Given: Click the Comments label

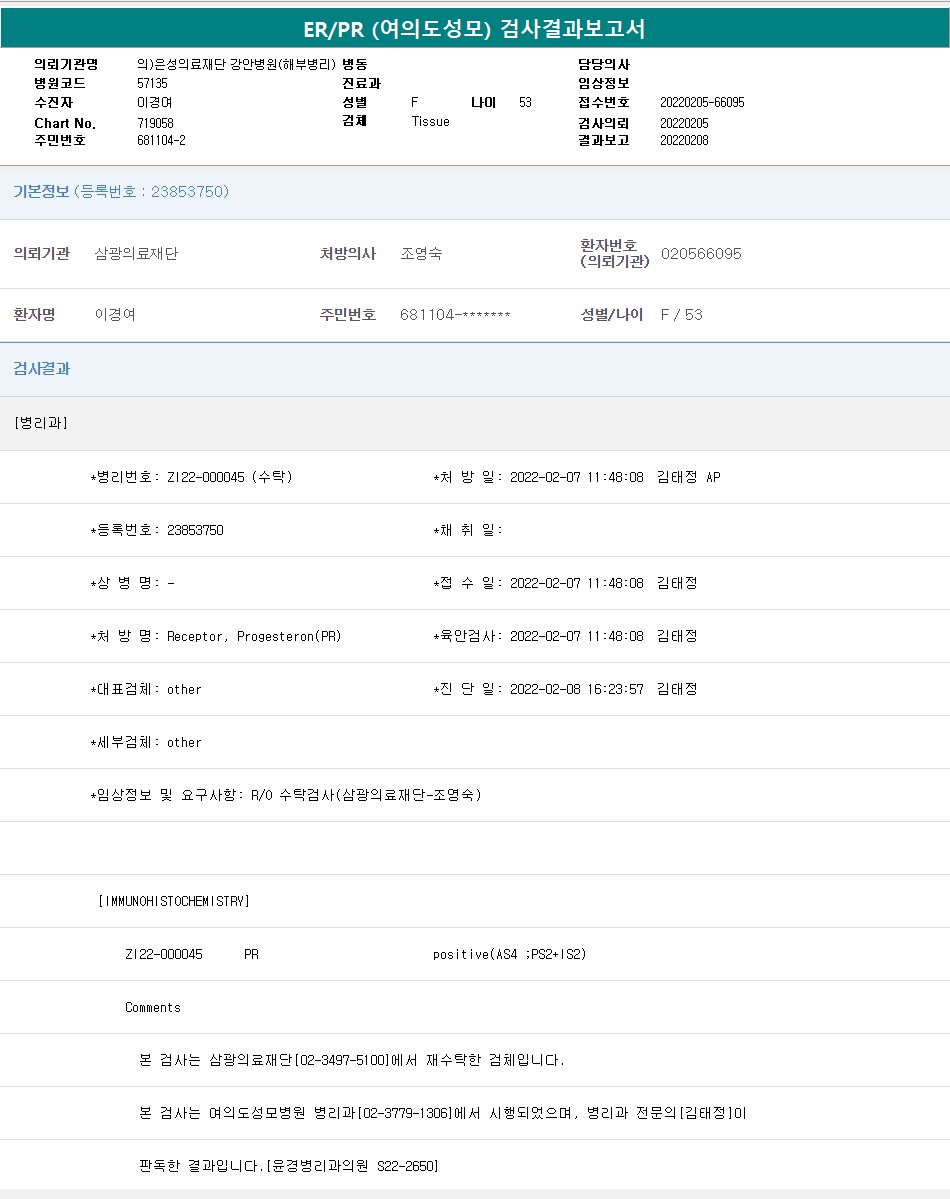Looking at the screenshot, I should point(153,1008).
